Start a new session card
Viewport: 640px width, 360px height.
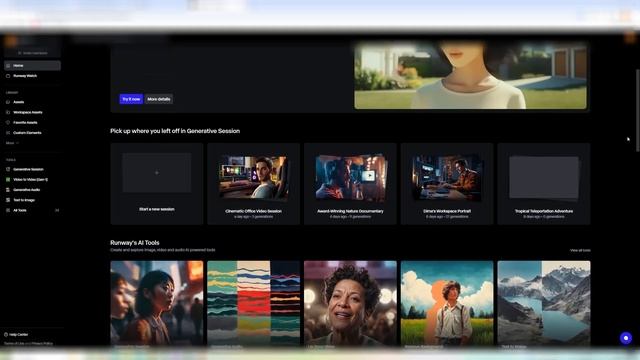click(x=157, y=184)
